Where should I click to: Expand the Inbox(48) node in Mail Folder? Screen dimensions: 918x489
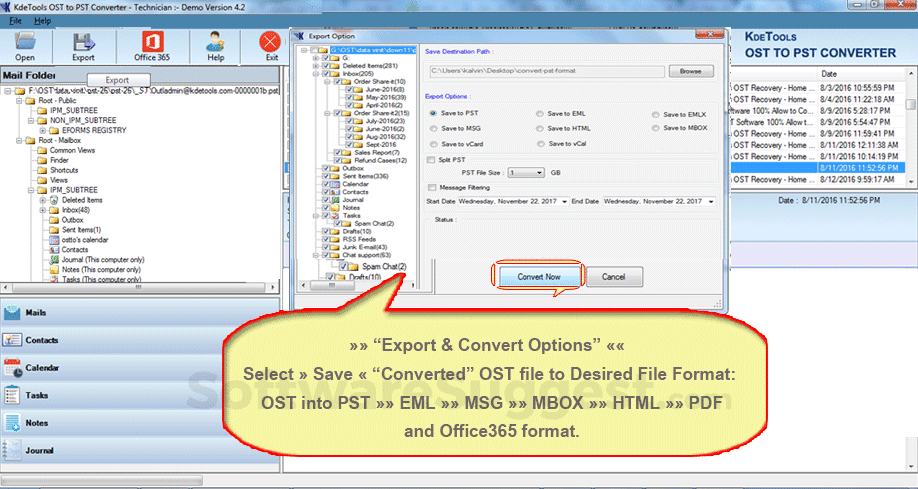pyautogui.click(x=43, y=210)
